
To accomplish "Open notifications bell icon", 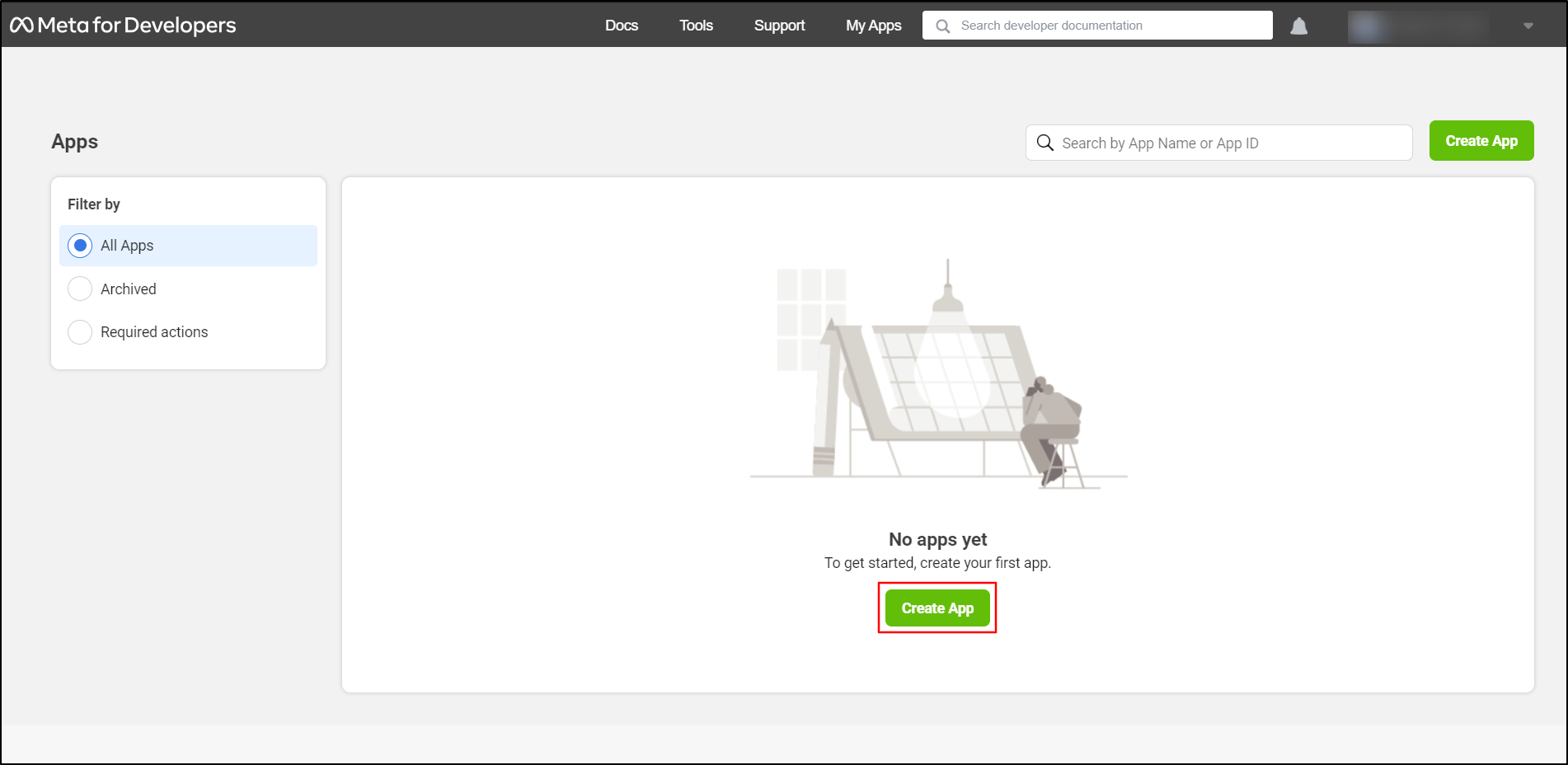I will (x=1298, y=26).
